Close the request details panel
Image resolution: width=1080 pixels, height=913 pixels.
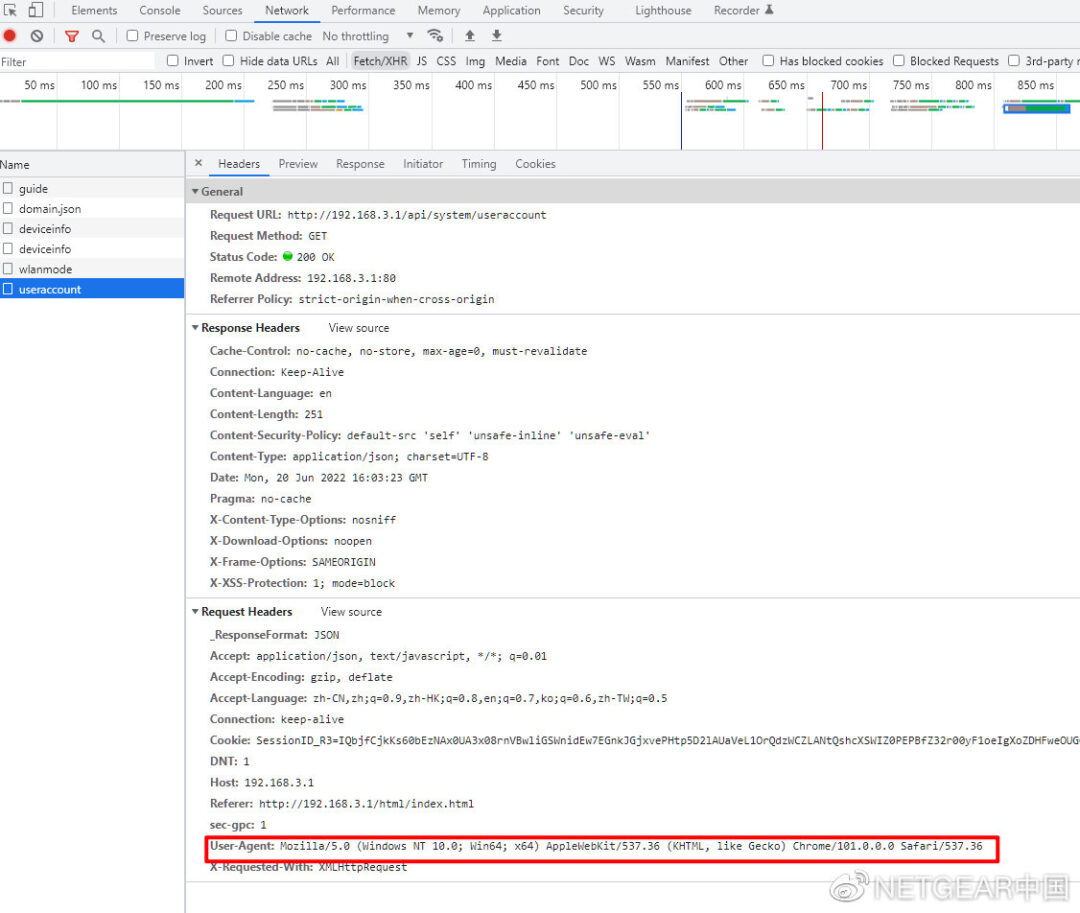pyautogui.click(x=198, y=163)
